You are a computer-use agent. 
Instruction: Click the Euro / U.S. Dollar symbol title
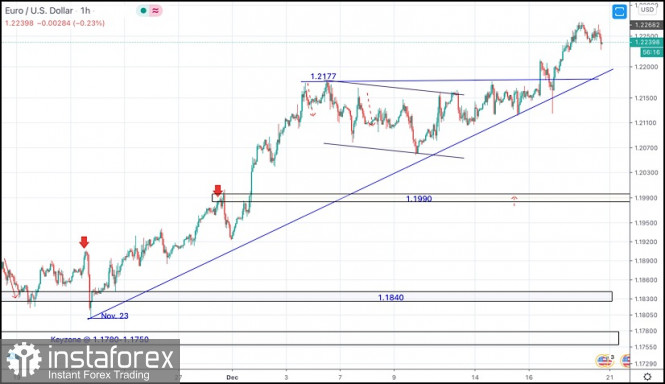click(x=39, y=11)
